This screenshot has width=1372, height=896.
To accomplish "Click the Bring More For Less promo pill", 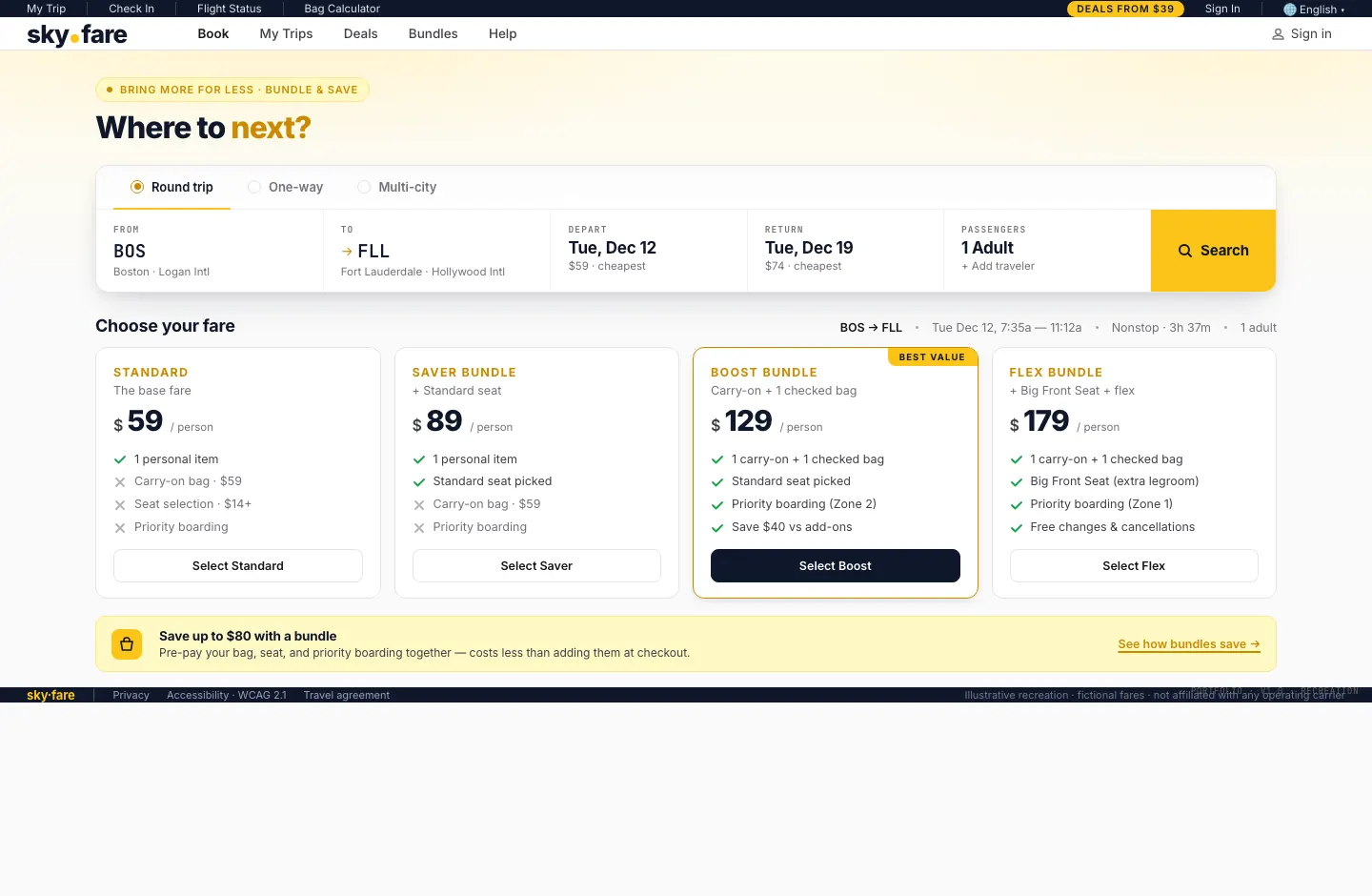I will 232,90.
